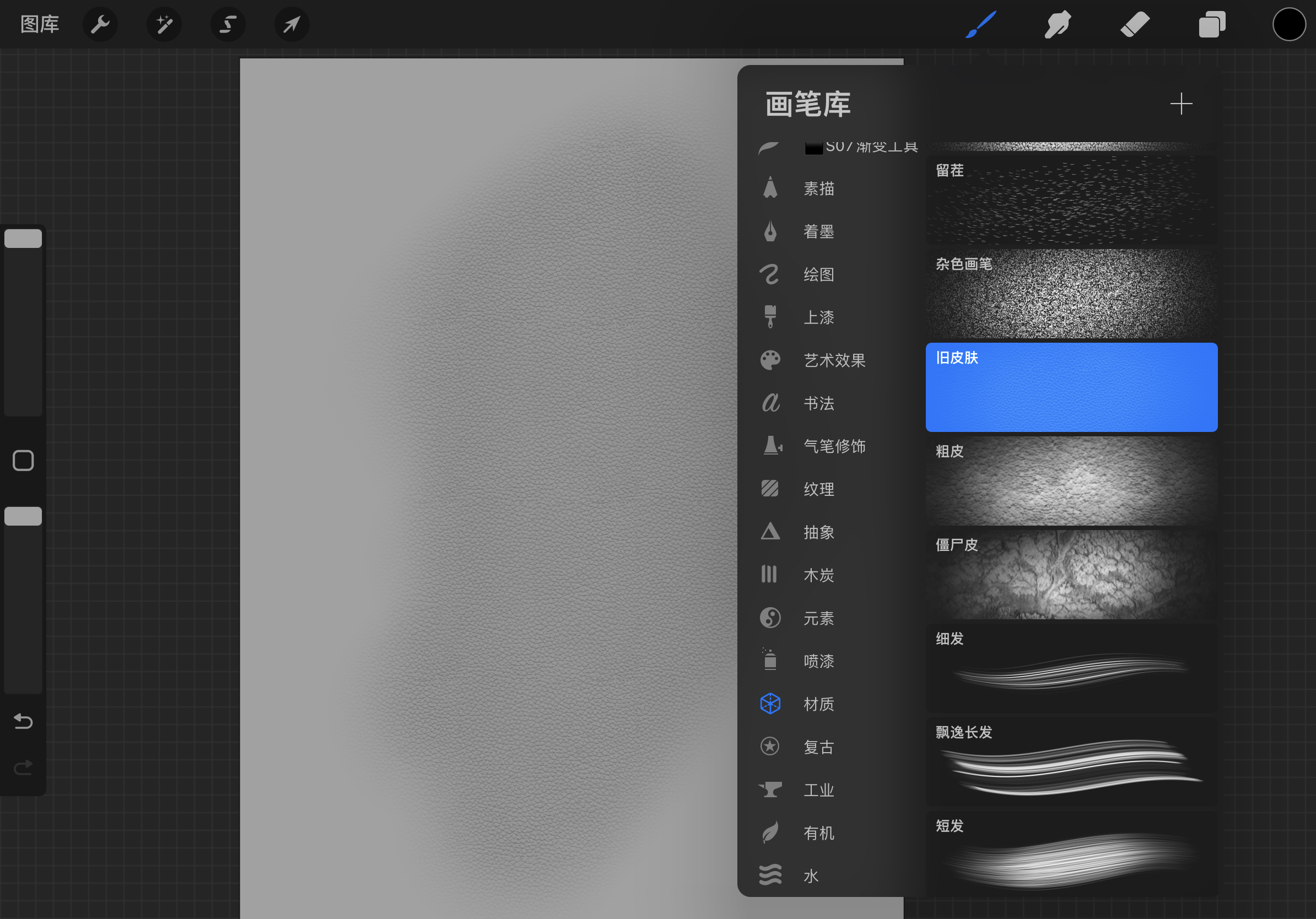
Task: Click the square modify button in sidebar
Action: (x=23, y=461)
